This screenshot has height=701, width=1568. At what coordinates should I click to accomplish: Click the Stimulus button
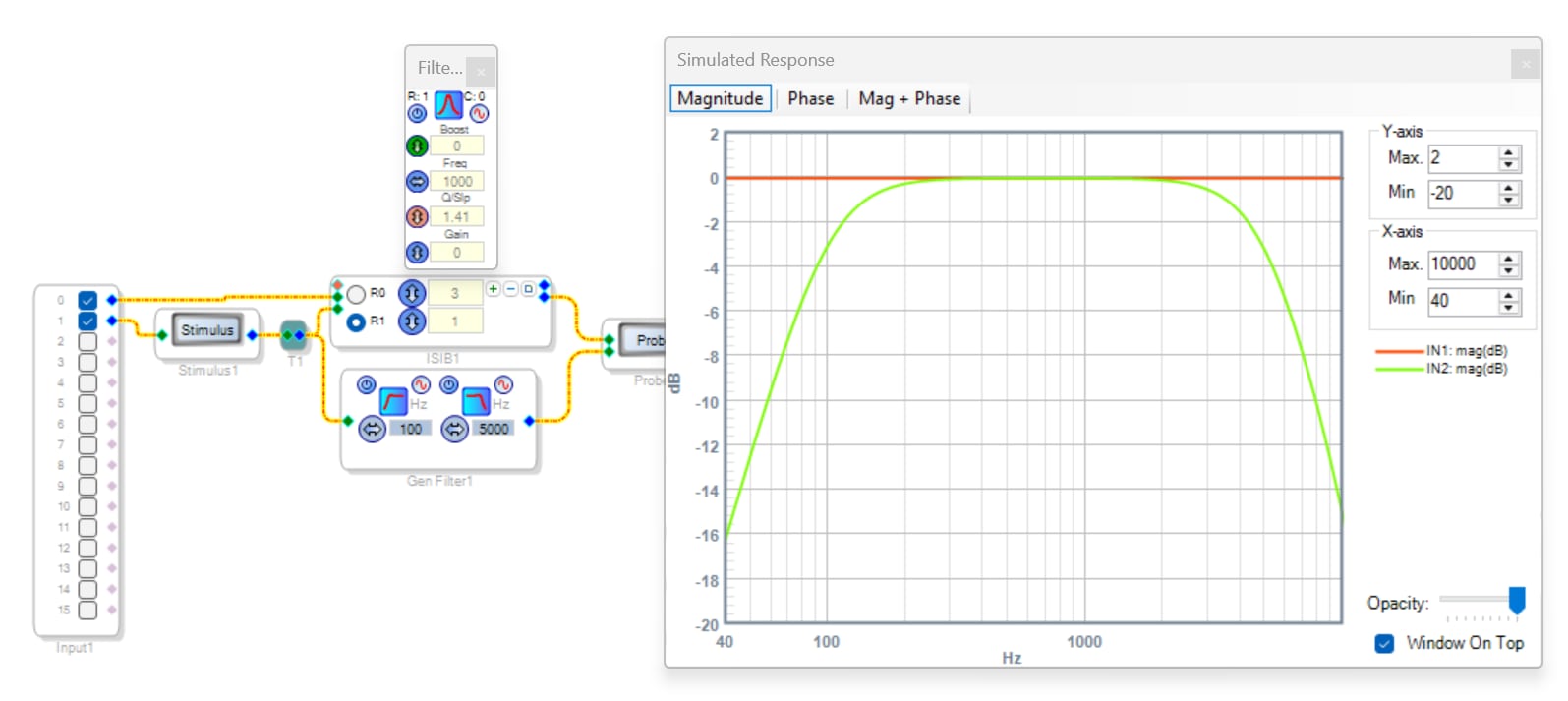click(207, 330)
